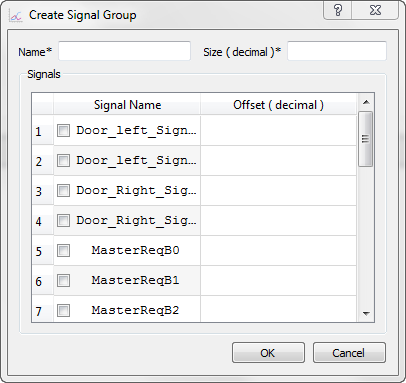Check the MasterReqB2 signal checkbox

[63, 310]
